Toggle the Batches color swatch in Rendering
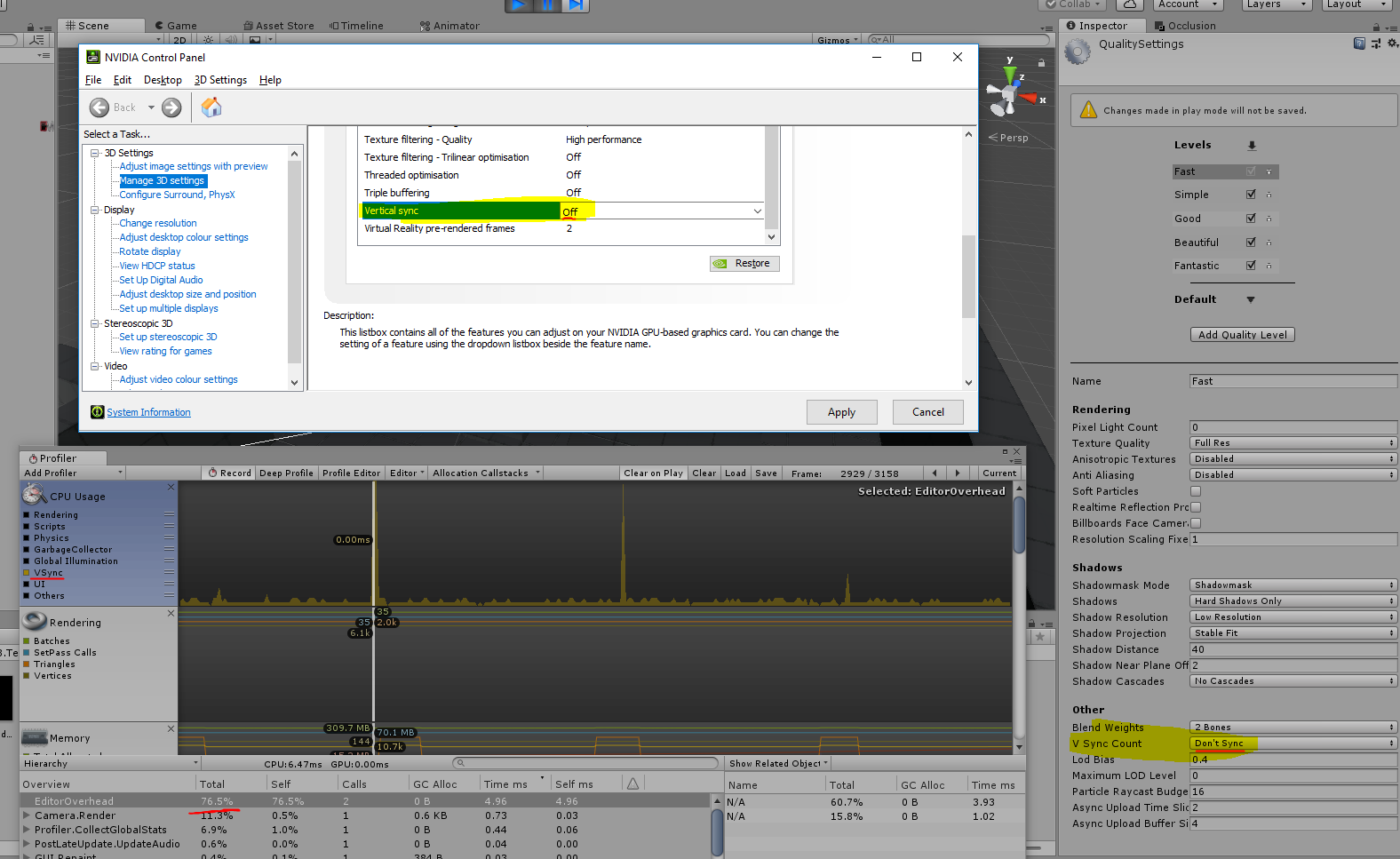1400x859 pixels. pos(27,641)
